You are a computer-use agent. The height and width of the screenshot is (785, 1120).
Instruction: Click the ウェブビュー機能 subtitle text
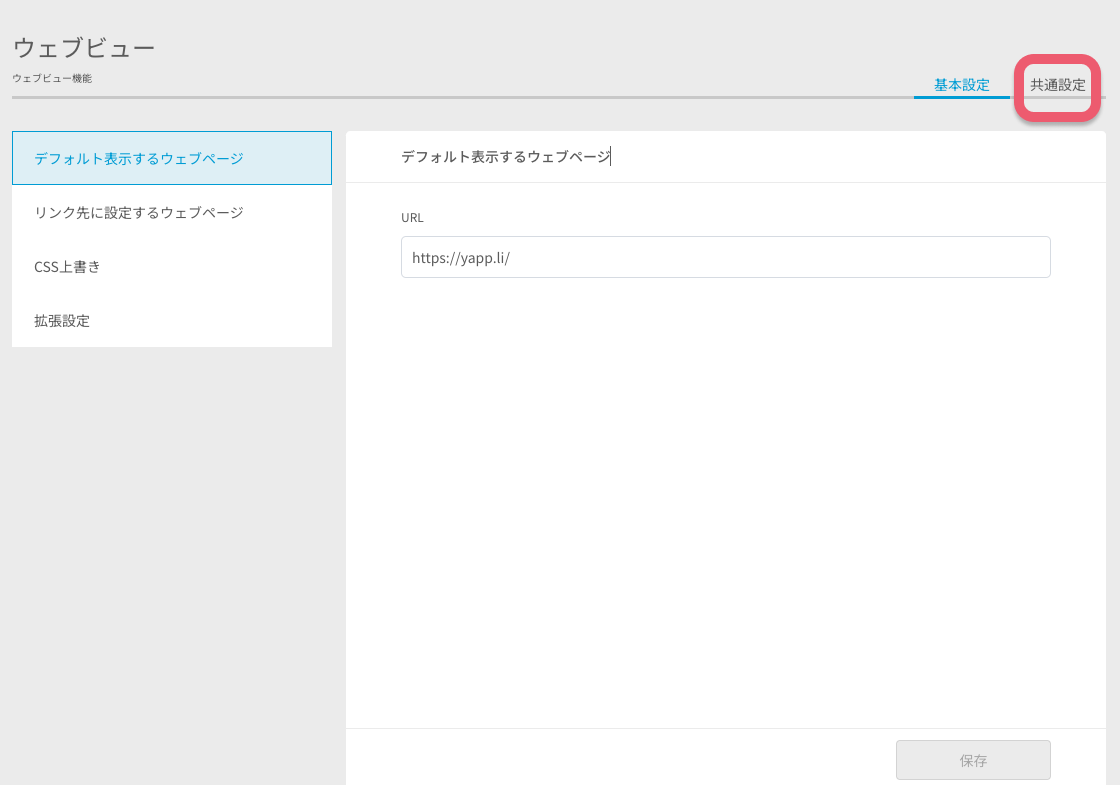tap(52, 79)
